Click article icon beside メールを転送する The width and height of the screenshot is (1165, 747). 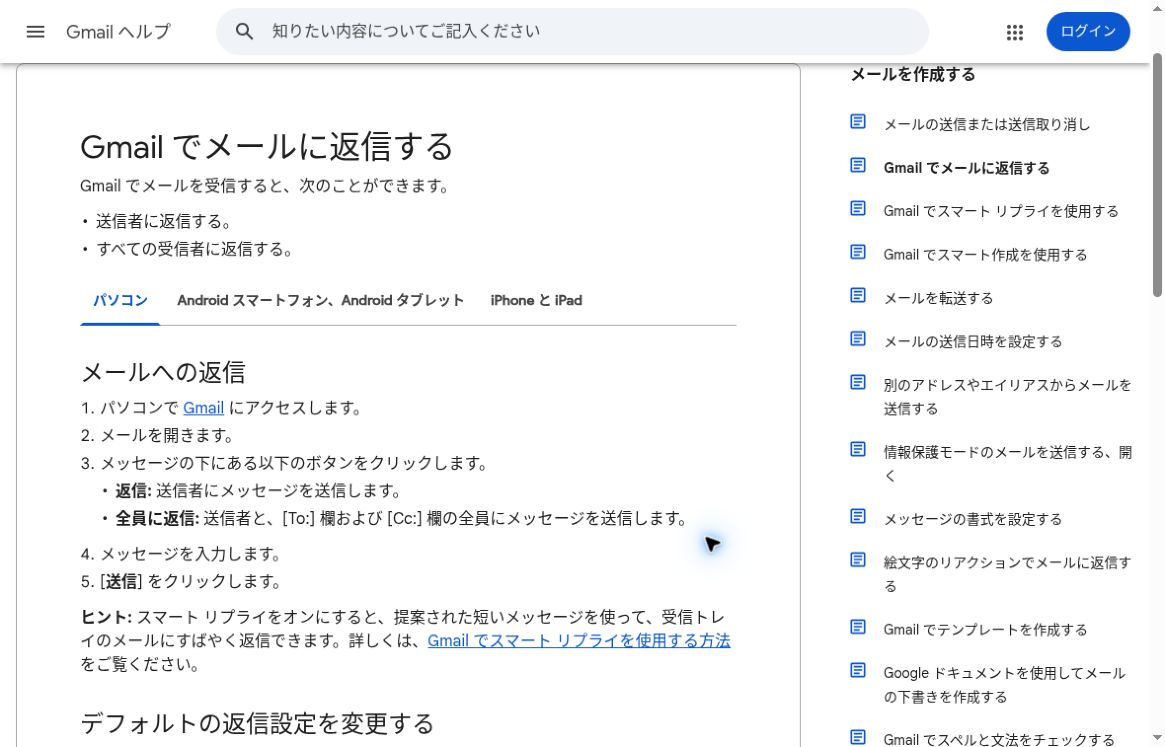857,295
